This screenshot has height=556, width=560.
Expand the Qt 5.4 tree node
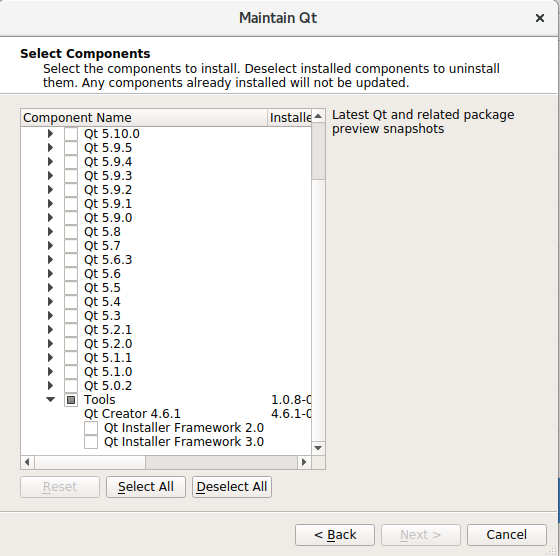[50, 302]
